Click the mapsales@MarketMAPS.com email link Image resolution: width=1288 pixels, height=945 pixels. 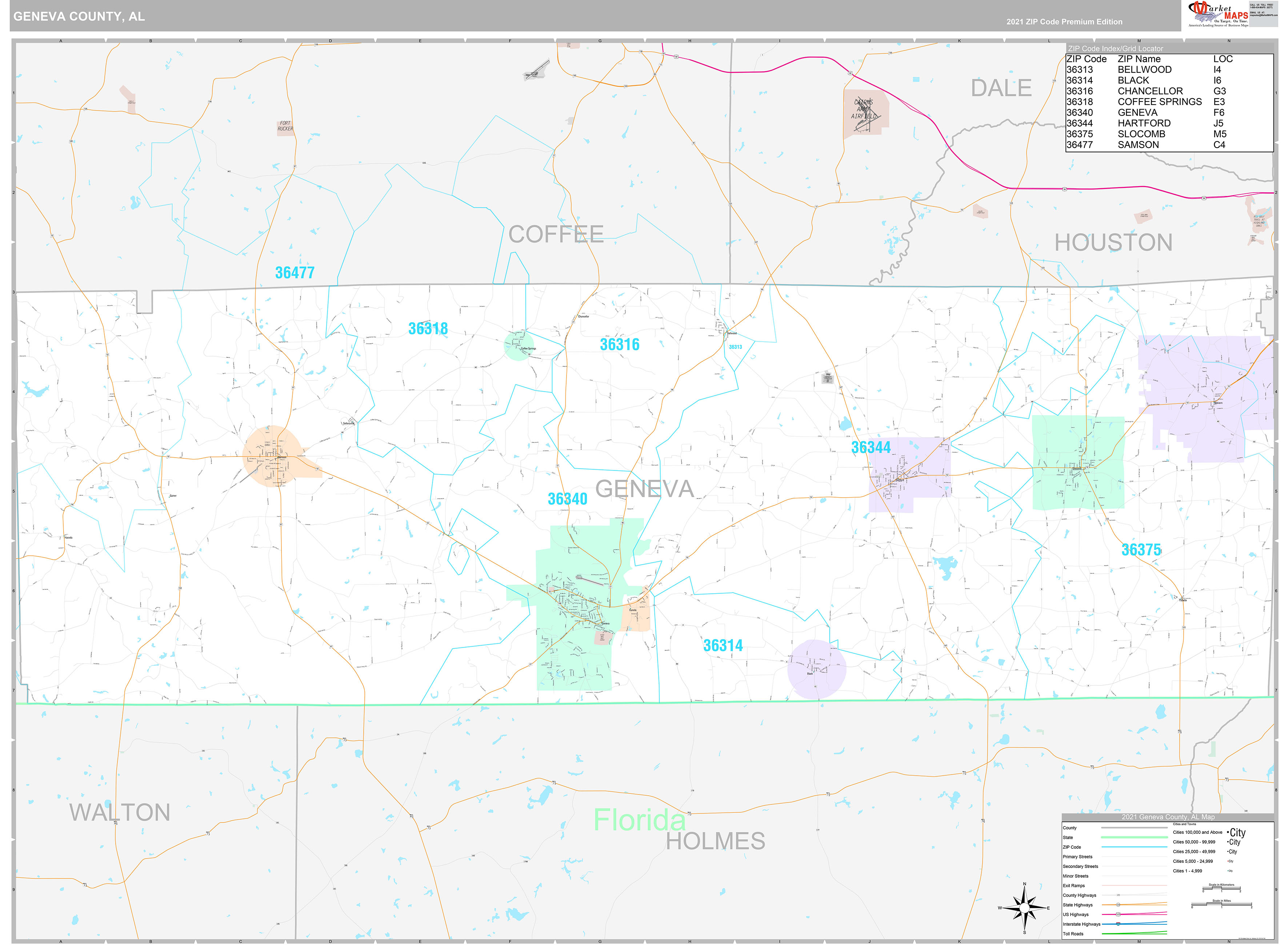1264,15
